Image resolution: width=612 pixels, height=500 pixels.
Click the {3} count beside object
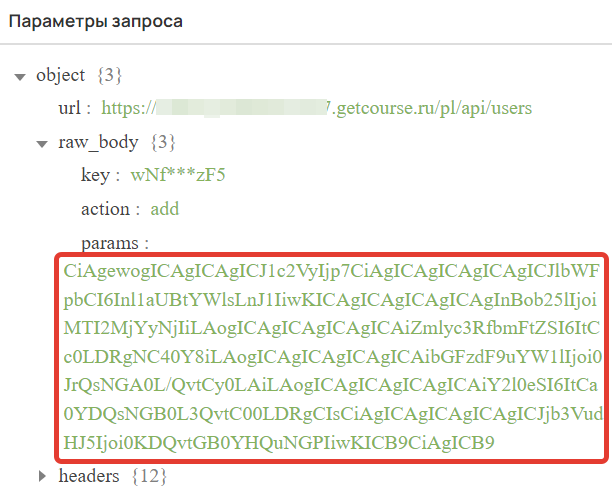pos(110,75)
